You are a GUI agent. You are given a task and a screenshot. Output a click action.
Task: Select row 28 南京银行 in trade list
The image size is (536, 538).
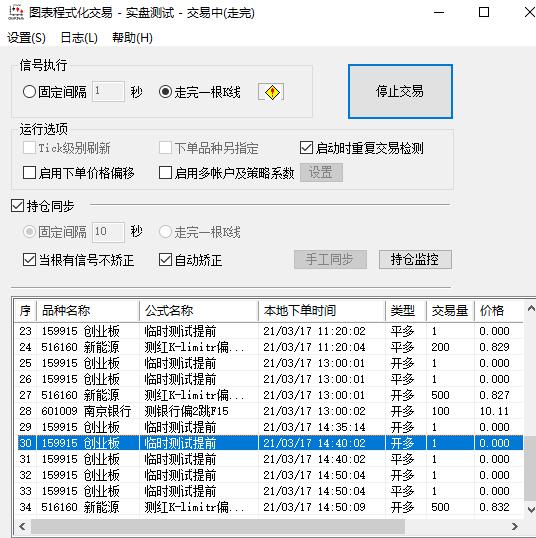point(270,411)
